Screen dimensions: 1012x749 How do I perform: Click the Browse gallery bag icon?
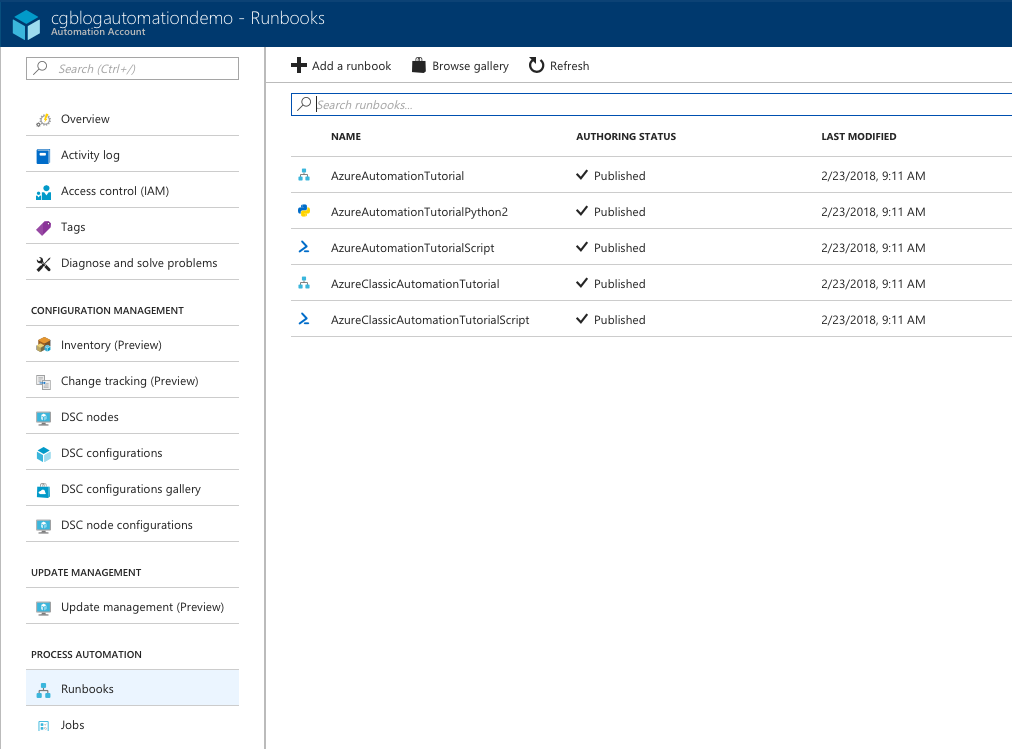click(419, 65)
